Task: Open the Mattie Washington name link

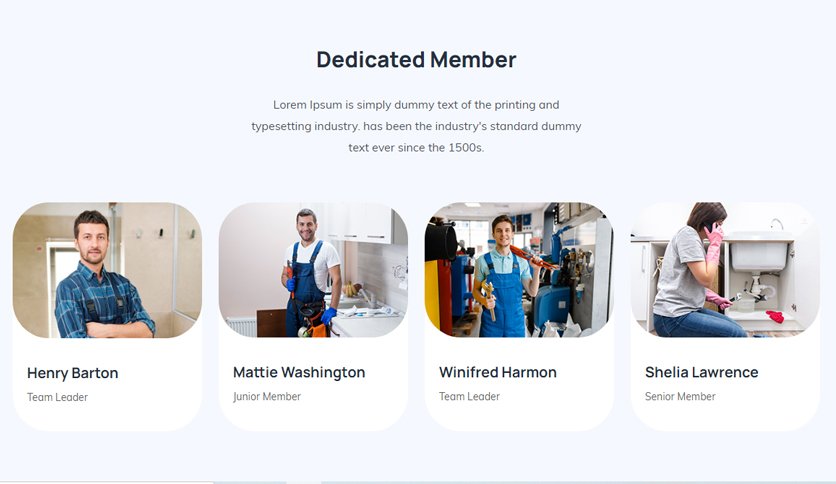Action: [x=299, y=373]
